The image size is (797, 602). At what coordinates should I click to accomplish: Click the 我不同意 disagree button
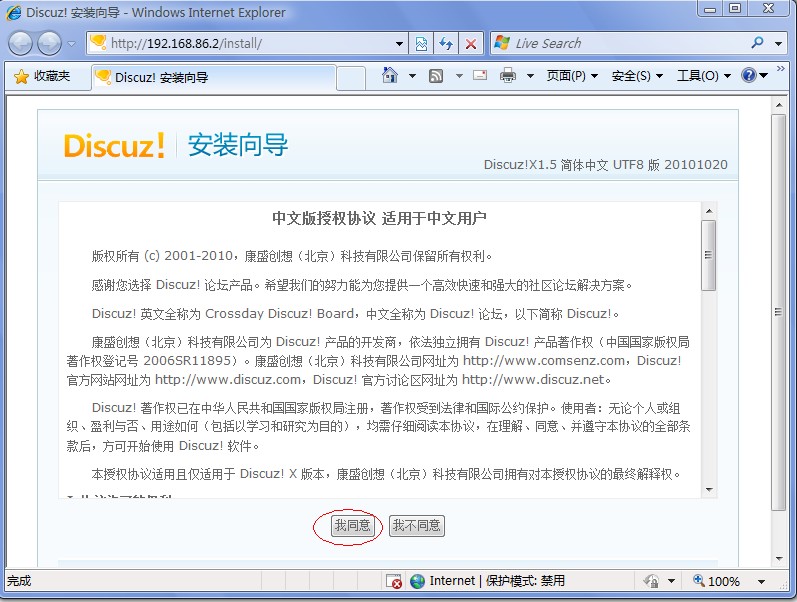tap(416, 525)
